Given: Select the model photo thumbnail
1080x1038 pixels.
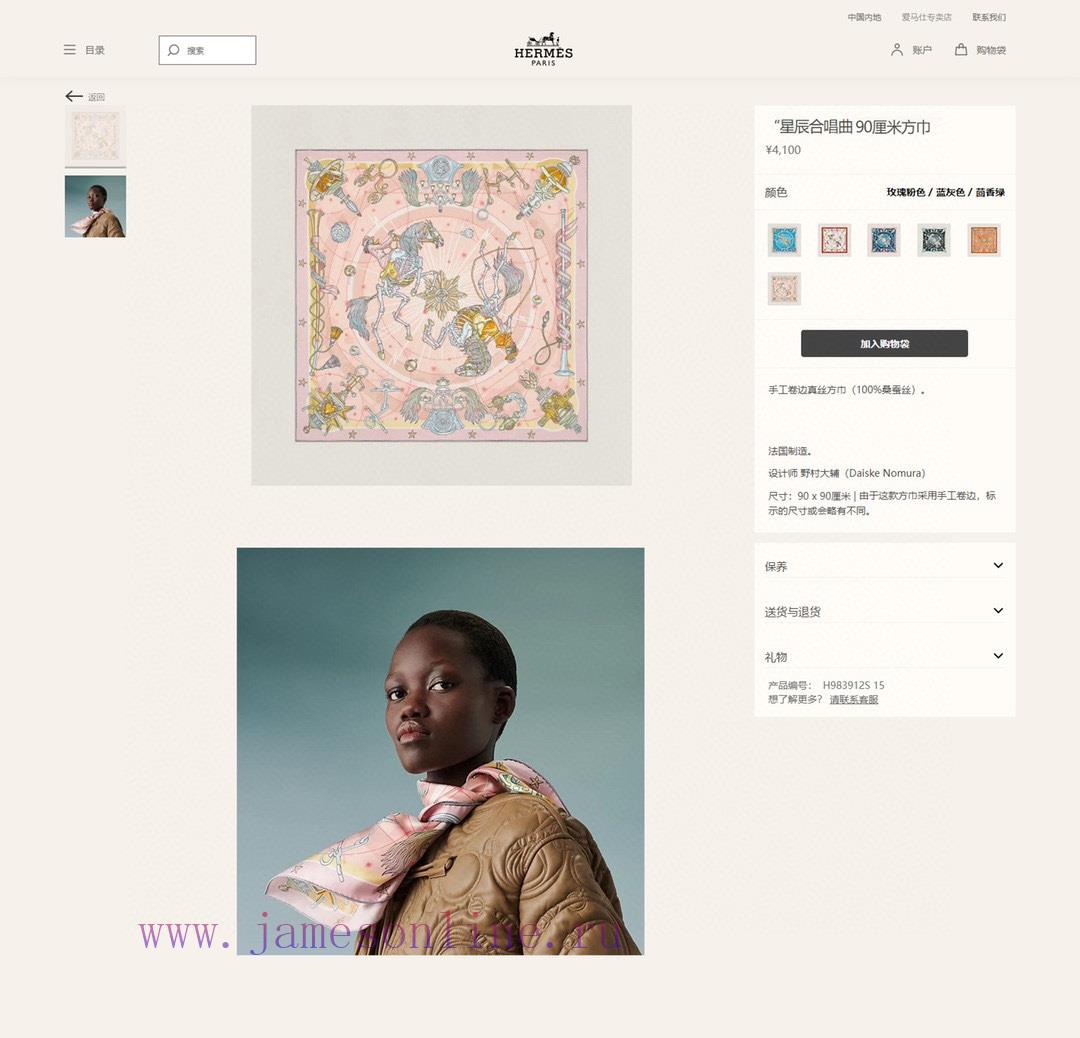Looking at the screenshot, I should (95, 206).
